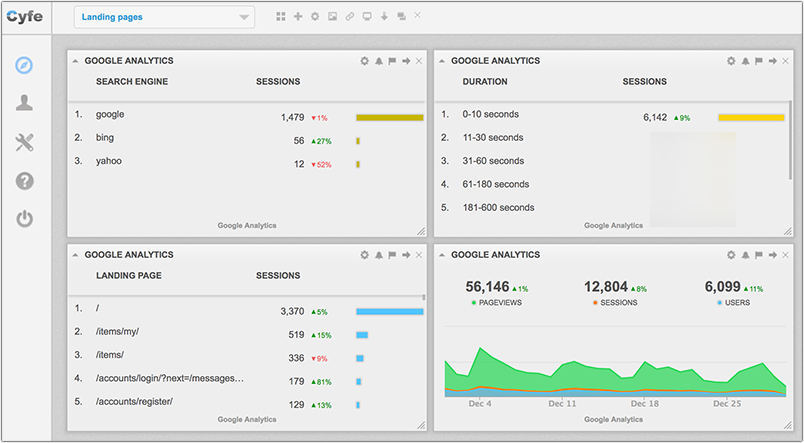Open the tools wrench icon in sidebar
The width and height of the screenshot is (804, 443).
[x=24, y=142]
